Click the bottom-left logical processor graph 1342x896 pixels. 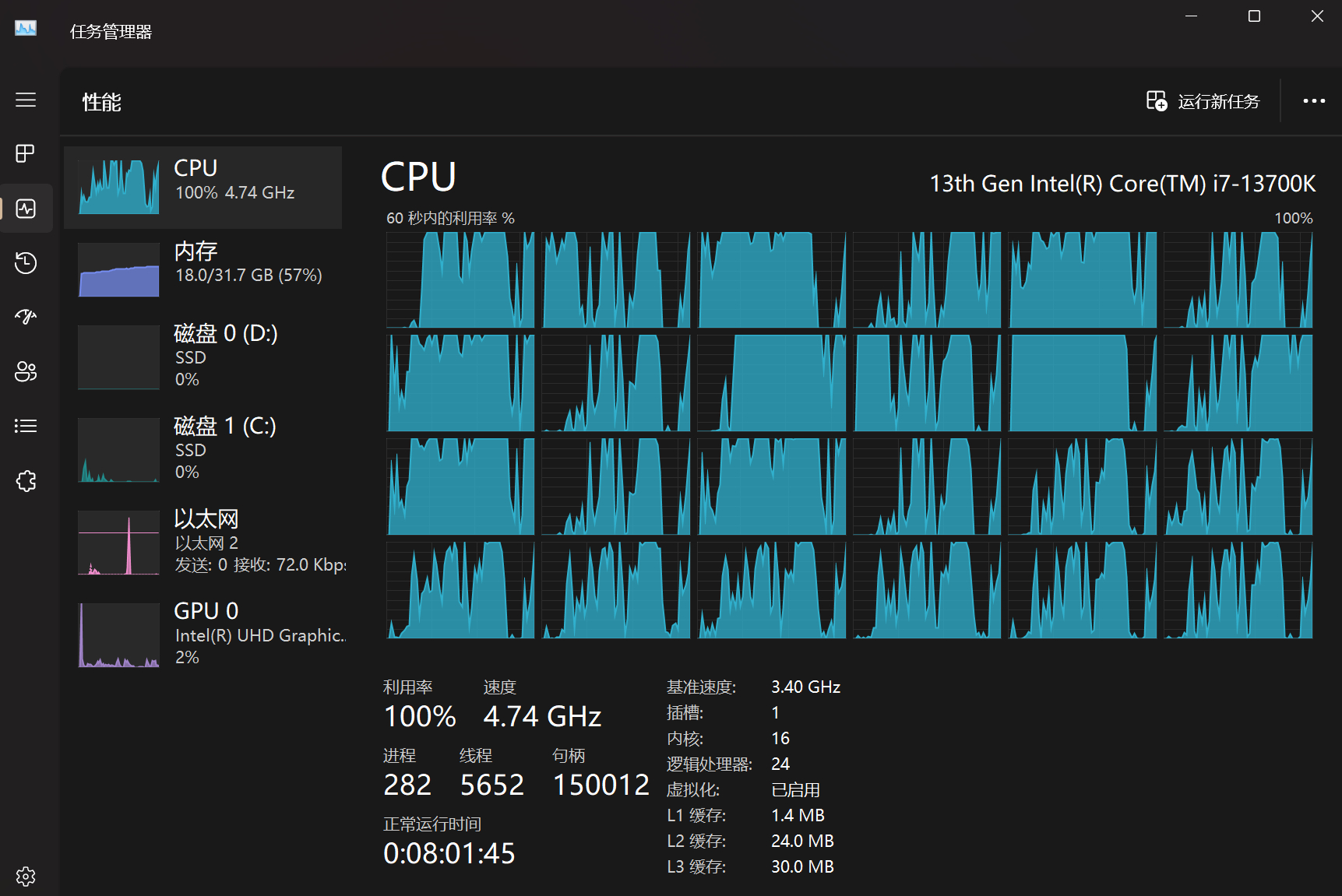click(460, 590)
